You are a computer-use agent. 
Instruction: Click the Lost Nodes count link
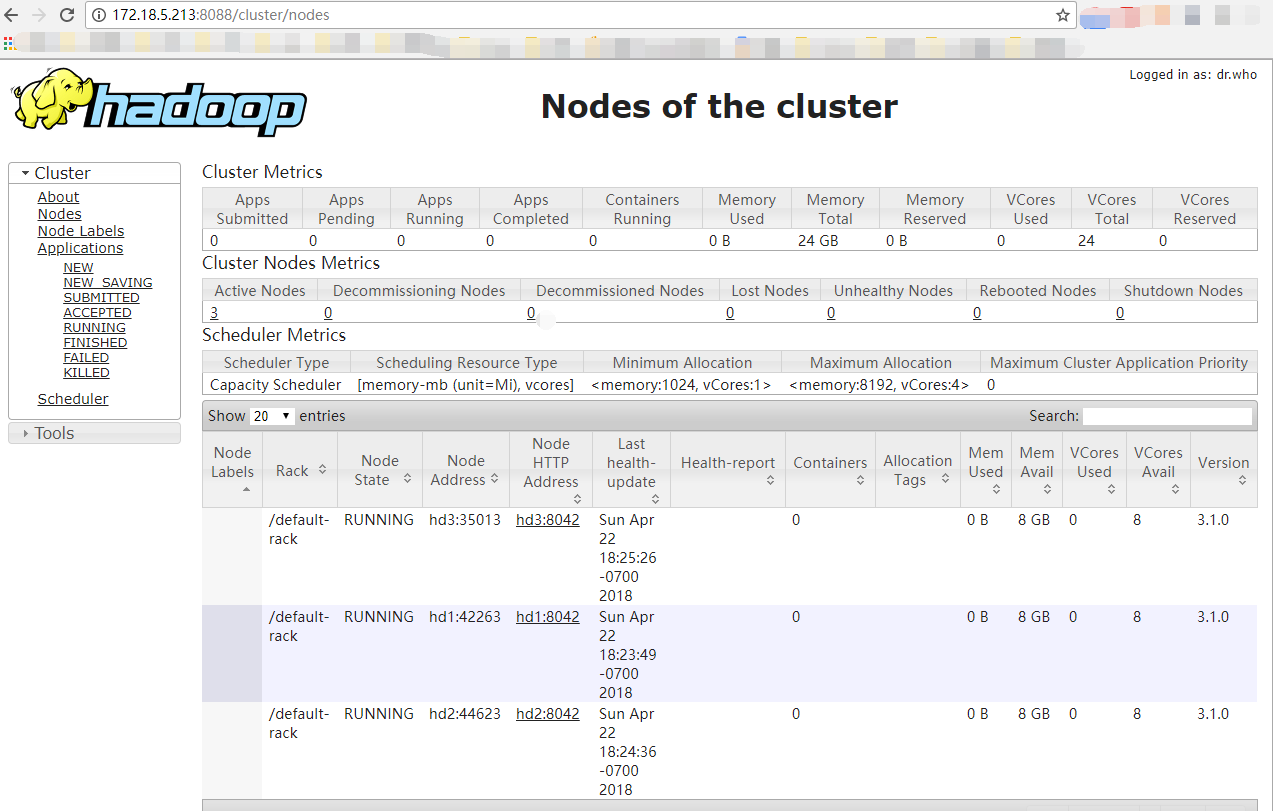tap(730, 313)
